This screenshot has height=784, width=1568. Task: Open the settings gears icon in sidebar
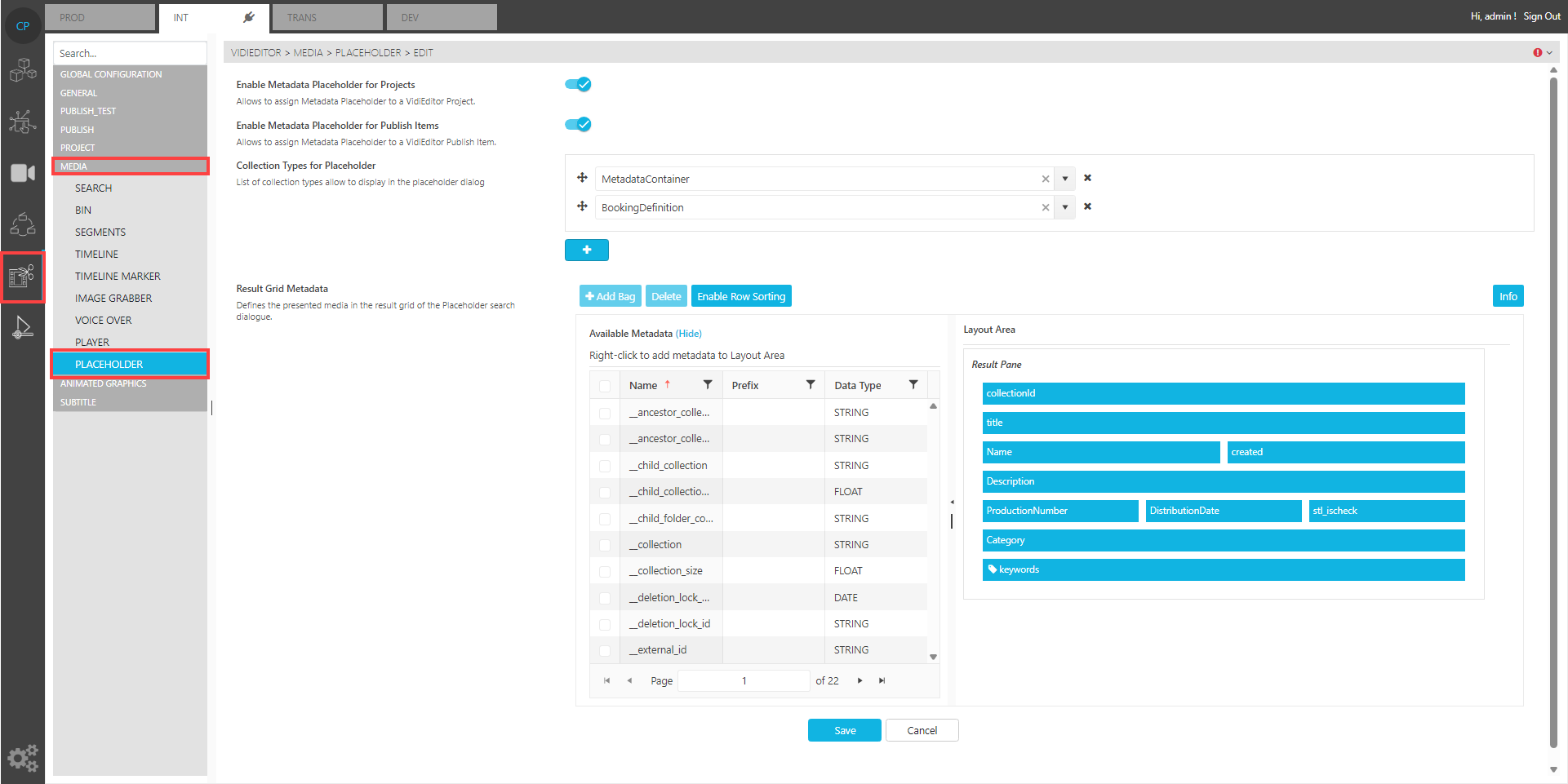pyautogui.click(x=23, y=758)
